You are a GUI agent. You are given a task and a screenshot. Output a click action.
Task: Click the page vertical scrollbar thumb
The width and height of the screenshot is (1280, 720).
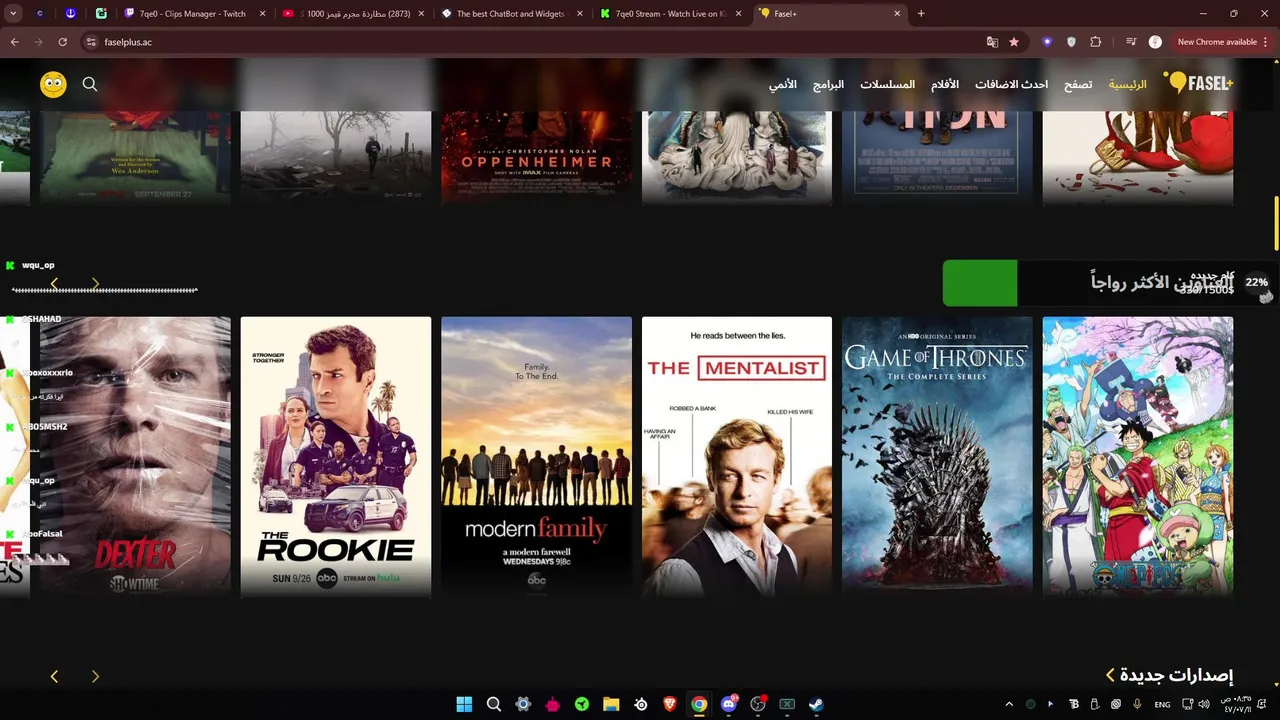click(x=1276, y=224)
